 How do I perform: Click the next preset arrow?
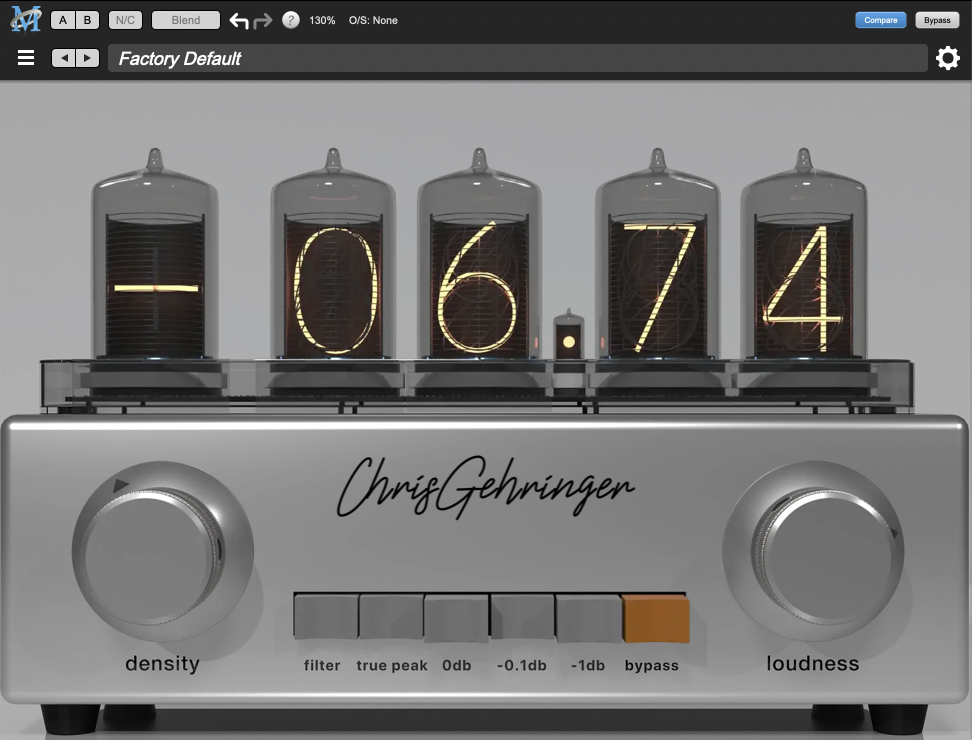click(x=87, y=57)
